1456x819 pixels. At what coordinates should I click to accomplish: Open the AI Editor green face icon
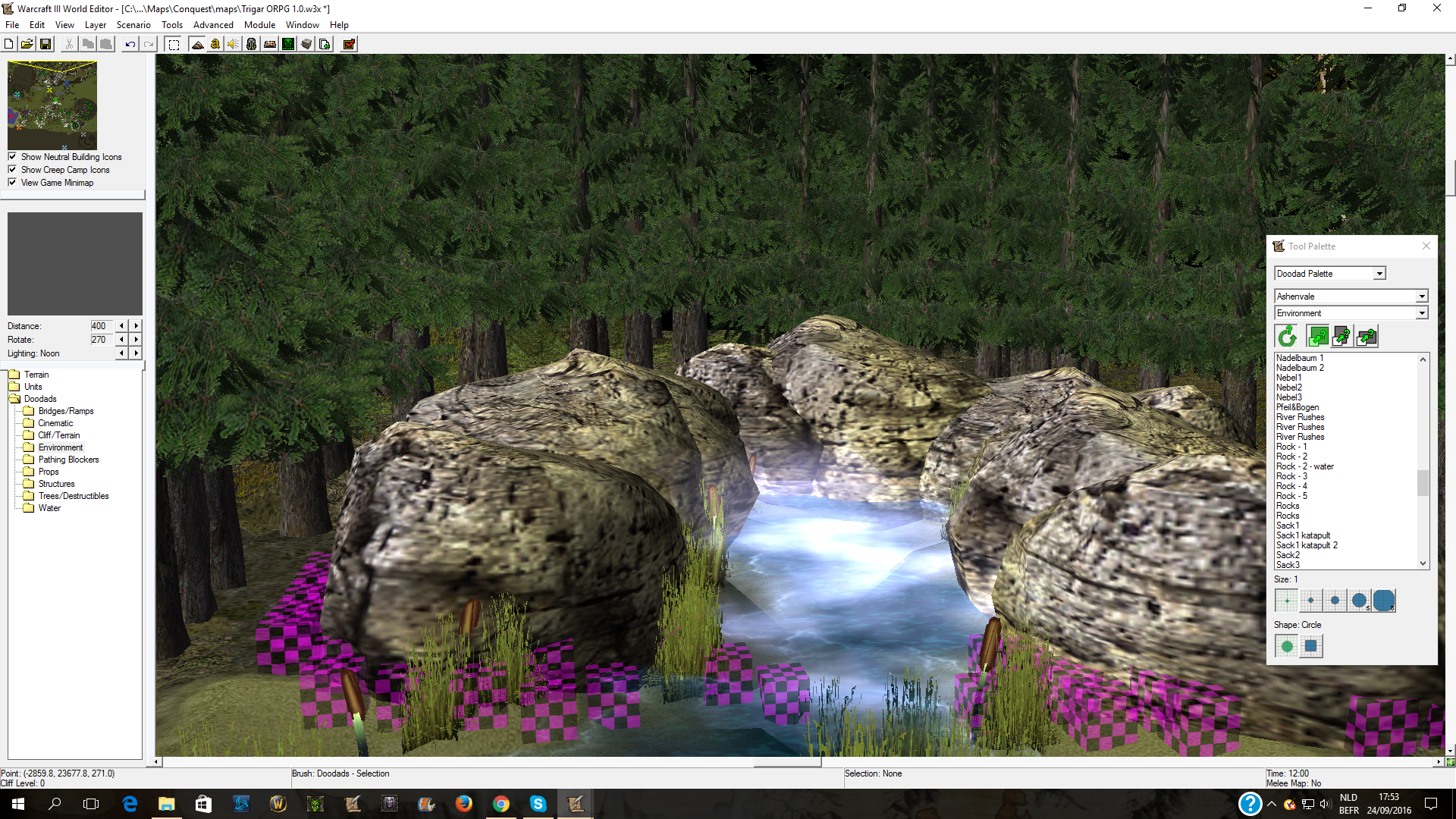pos(288,44)
